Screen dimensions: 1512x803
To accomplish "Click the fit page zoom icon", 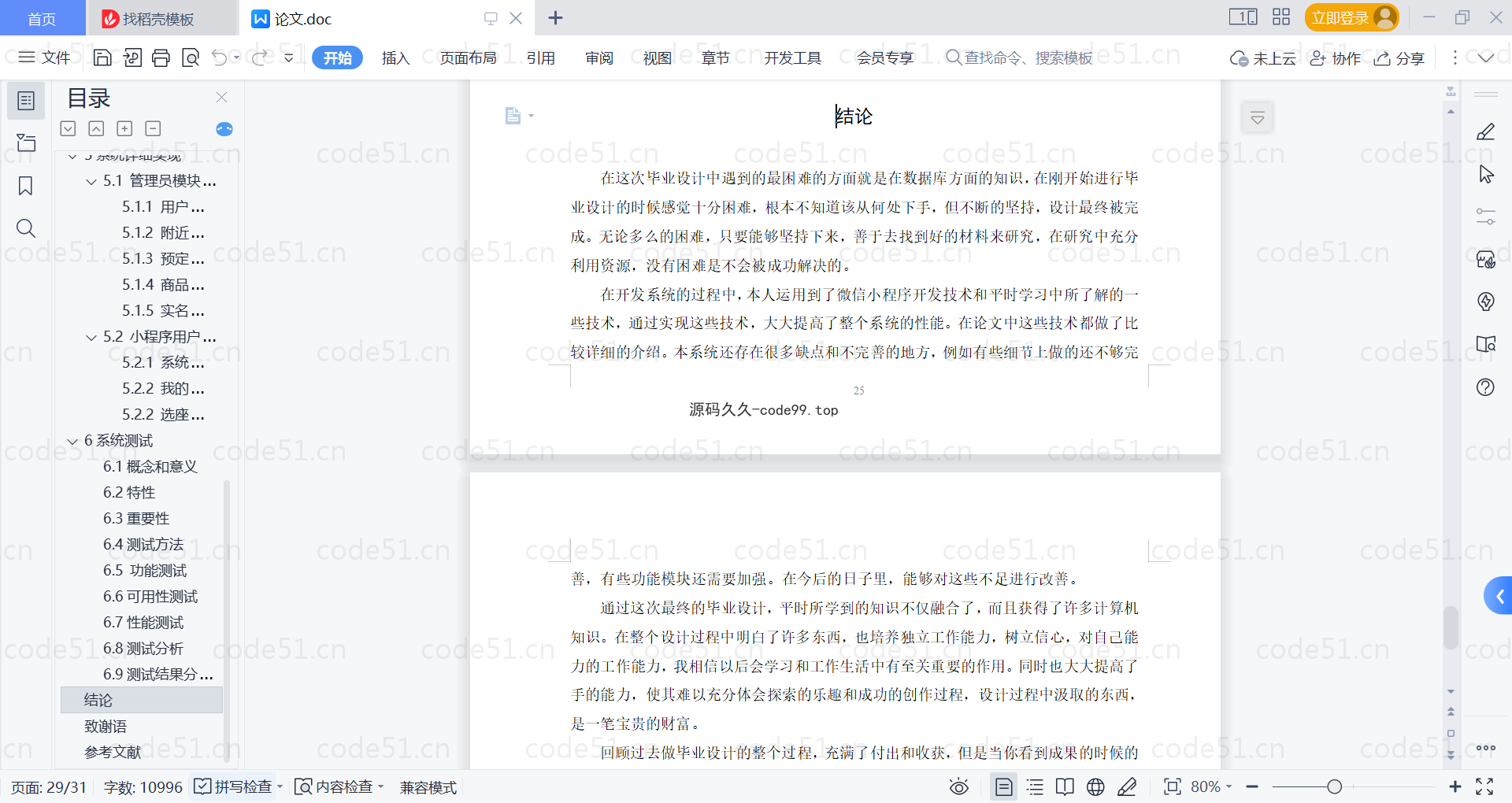I will click(x=1173, y=786).
